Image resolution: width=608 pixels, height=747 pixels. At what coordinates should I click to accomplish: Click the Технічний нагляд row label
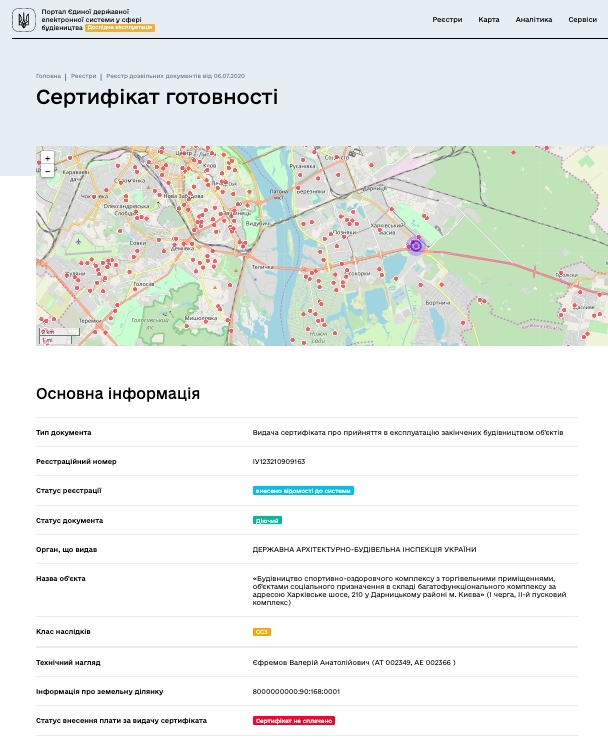(68, 663)
